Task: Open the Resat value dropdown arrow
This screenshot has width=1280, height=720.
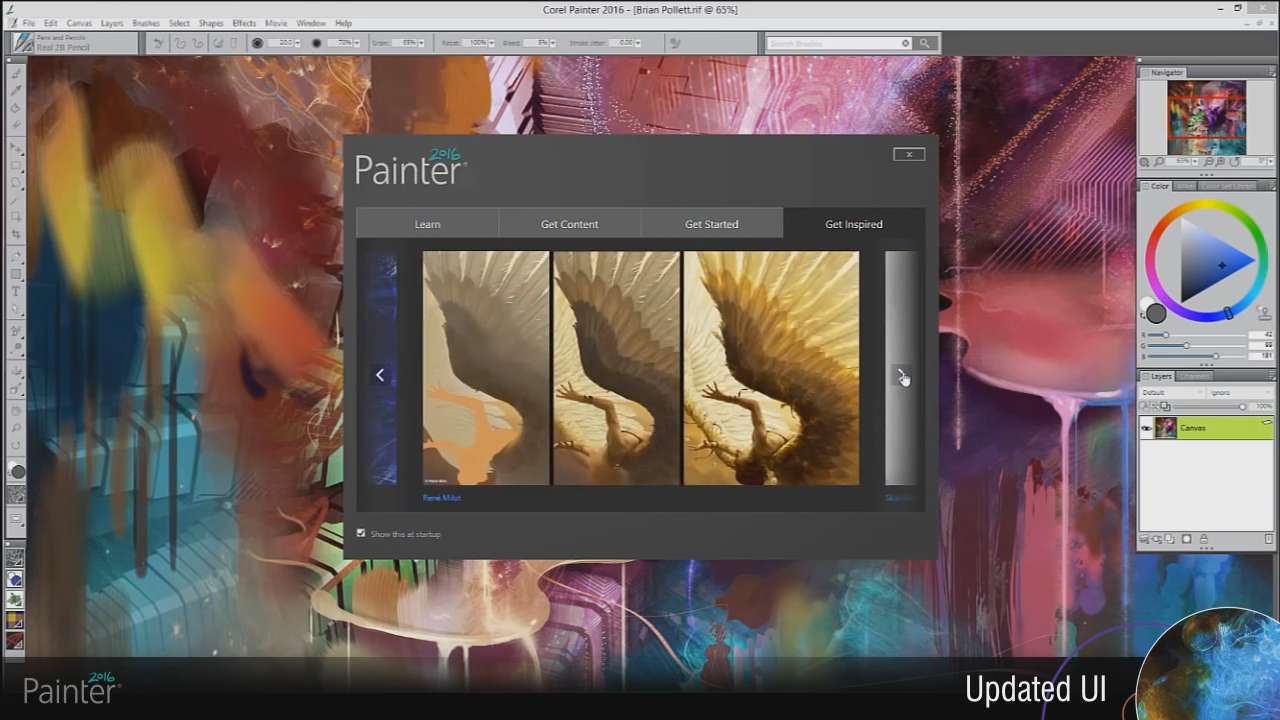Action: click(x=491, y=43)
